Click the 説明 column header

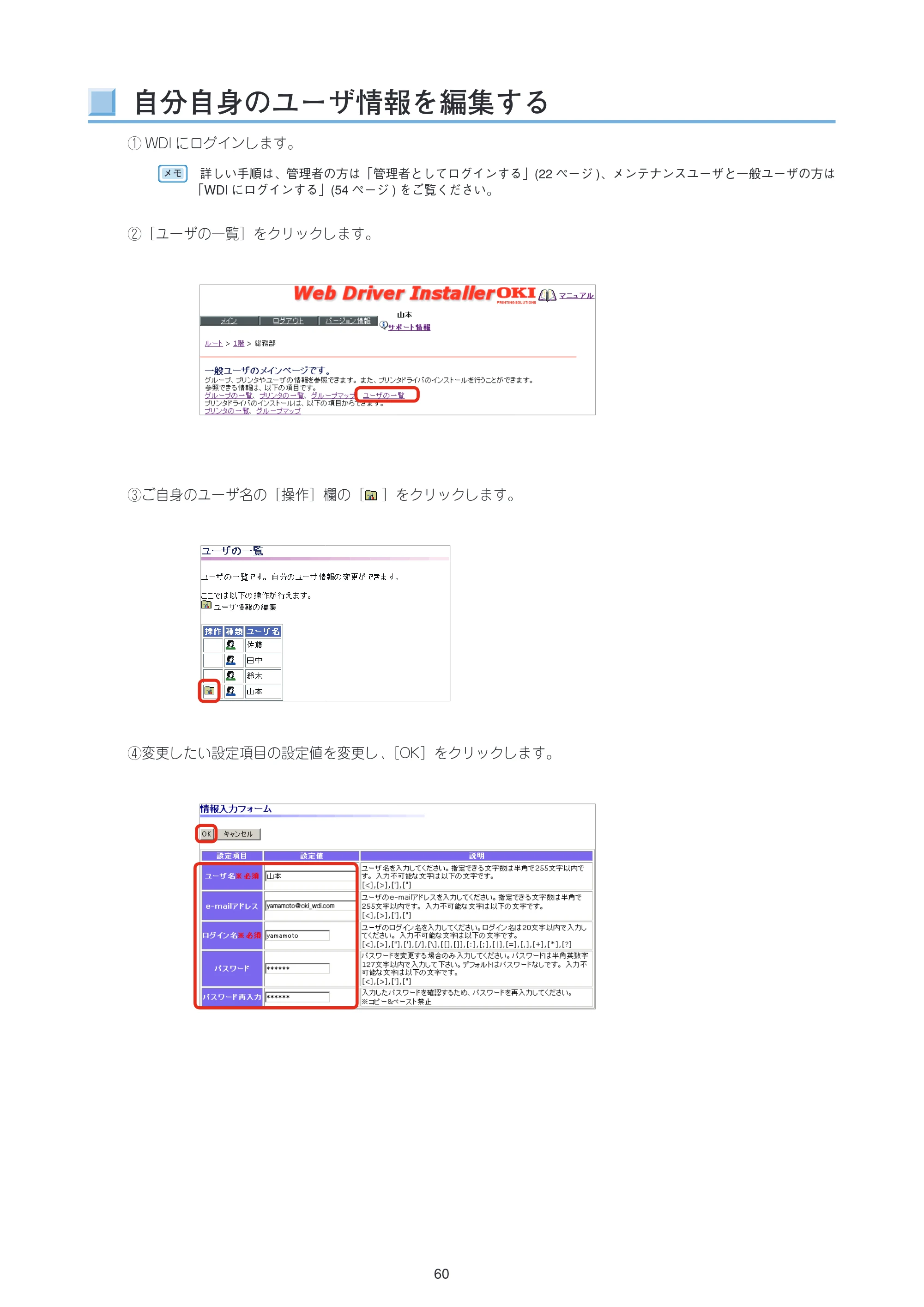[476, 856]
